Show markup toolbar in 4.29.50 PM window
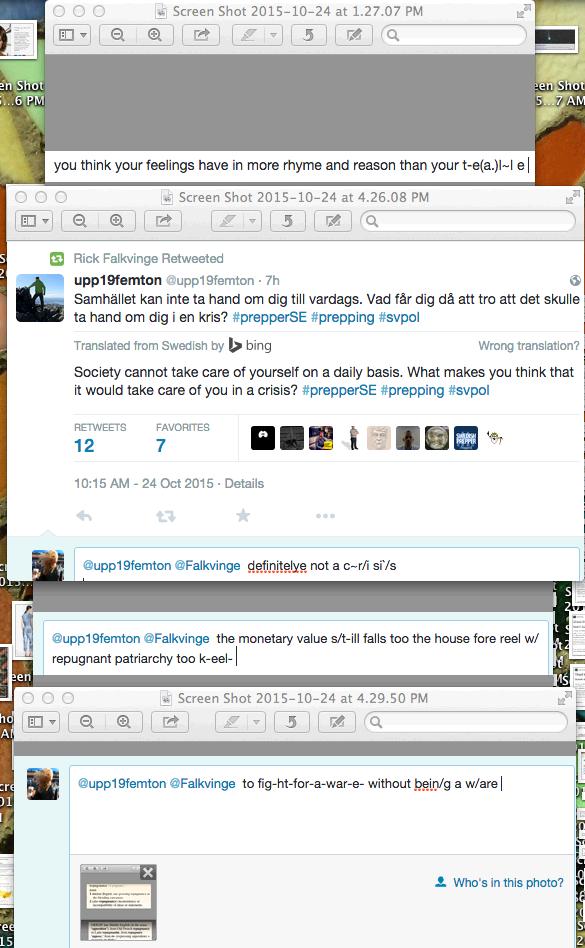The width and height of the screenshot is (585, 948). 337,721
